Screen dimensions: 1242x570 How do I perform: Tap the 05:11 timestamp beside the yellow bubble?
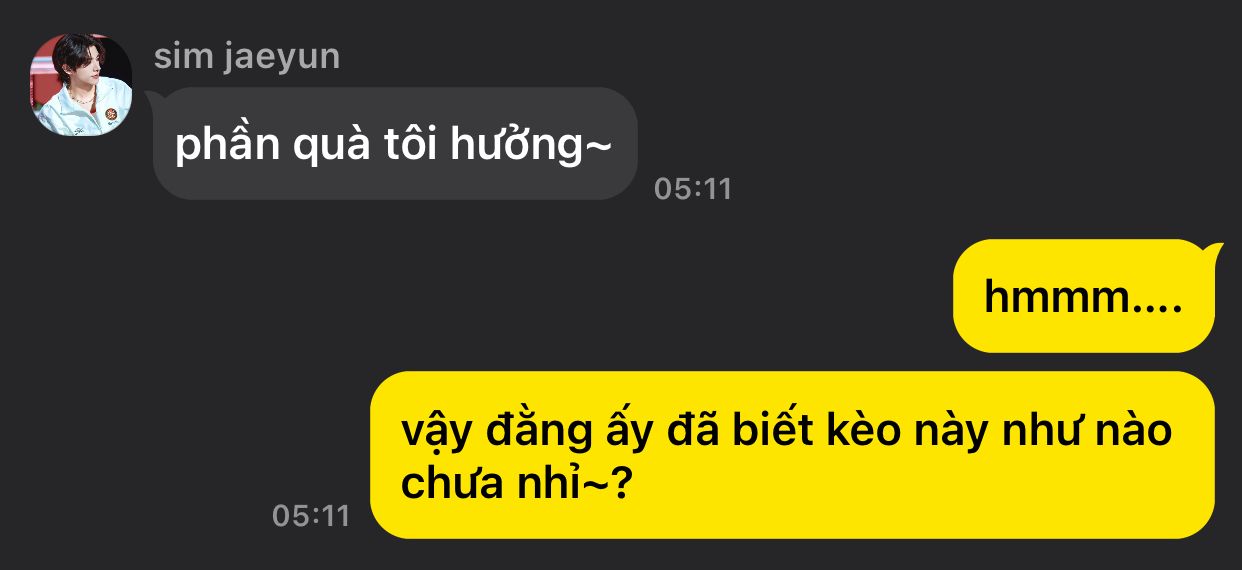point(311,516)
